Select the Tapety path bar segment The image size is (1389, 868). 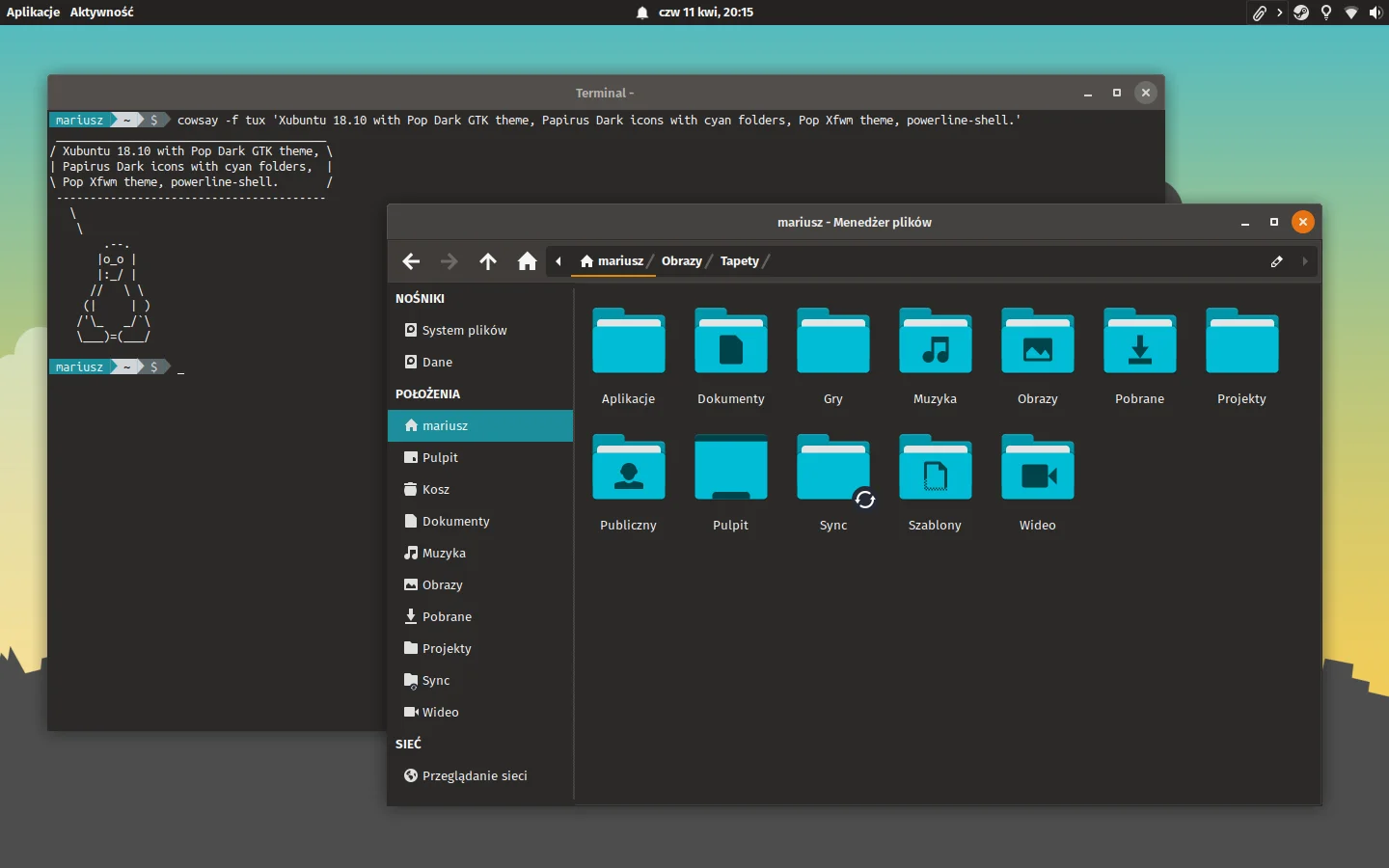pos(740,261)
